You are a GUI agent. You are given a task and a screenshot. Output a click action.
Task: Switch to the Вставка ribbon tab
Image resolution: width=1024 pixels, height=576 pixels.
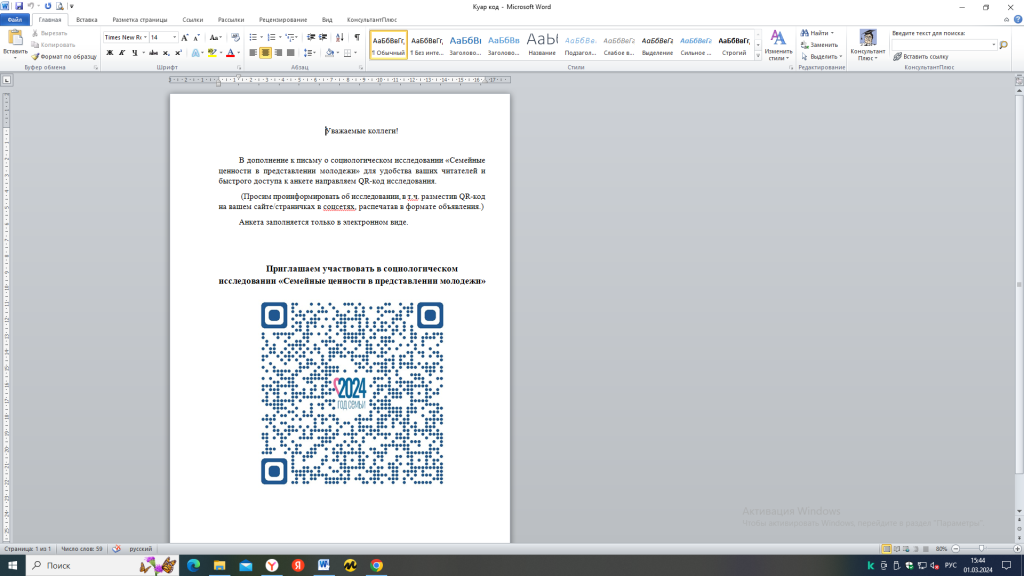tap(87, 19)
